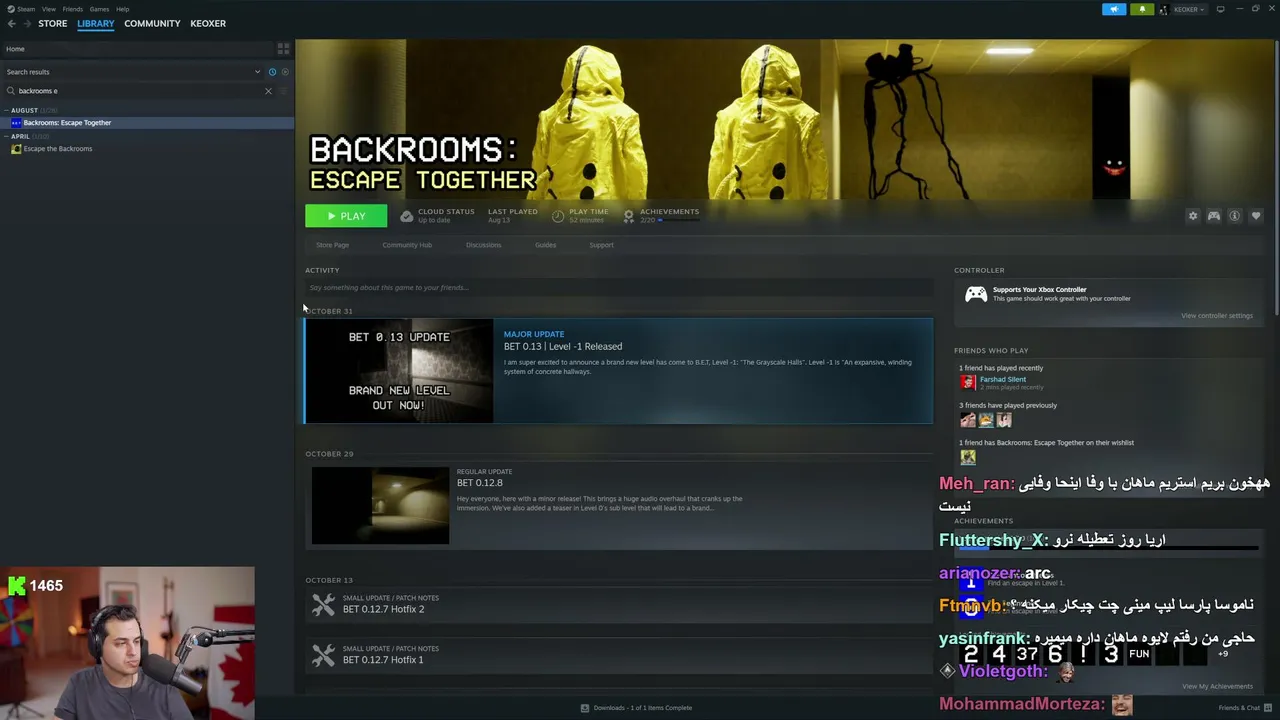Viewport: 1280px width, 720px height.
Task: Click the Hotfix 1 patch notes wrench icon
Action: click(323, 655)
